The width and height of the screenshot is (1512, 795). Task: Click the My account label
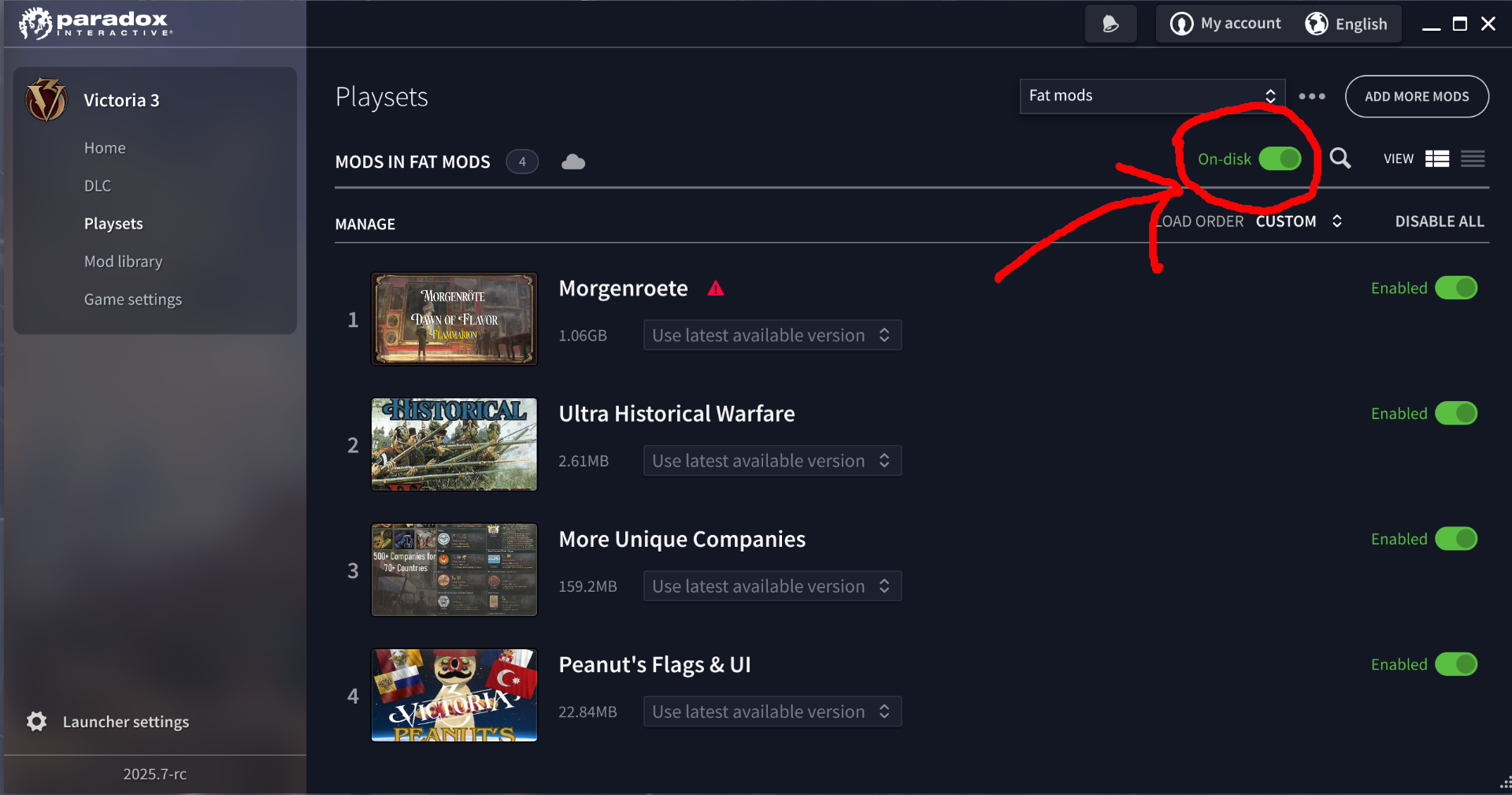coord(1240,24)
